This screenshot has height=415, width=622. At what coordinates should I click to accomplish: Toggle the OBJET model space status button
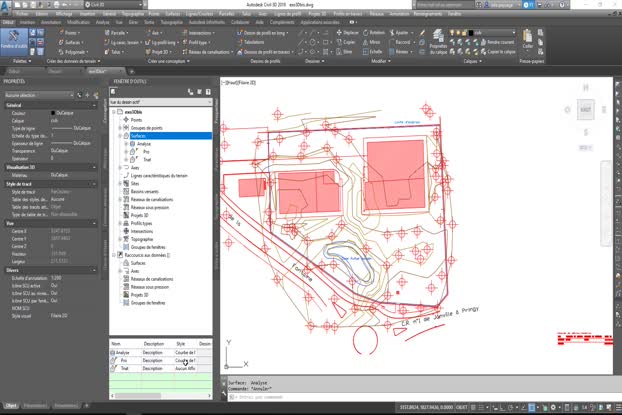[462, 407]
